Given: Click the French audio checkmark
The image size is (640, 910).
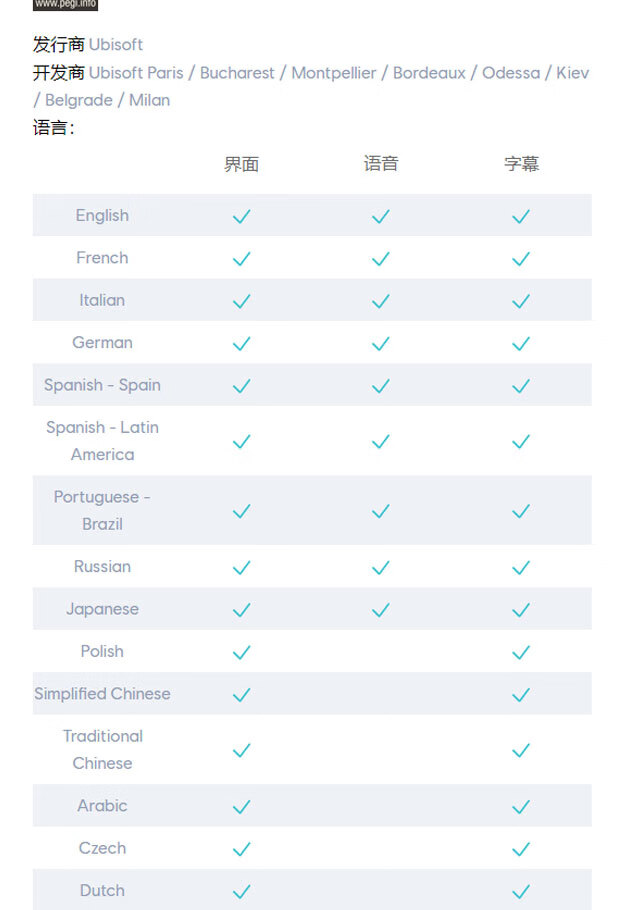Looking at the screenshot, I should pos(381,259).
